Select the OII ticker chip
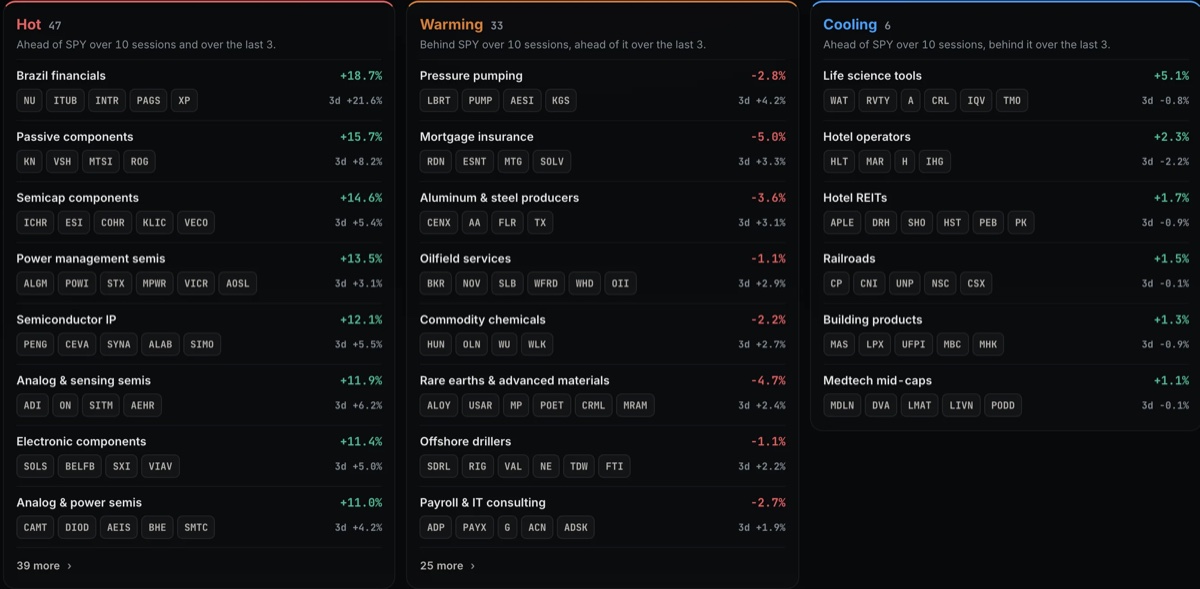This screenshot has width=1200, height=589. pyautogui.click(x=620, y=284)
